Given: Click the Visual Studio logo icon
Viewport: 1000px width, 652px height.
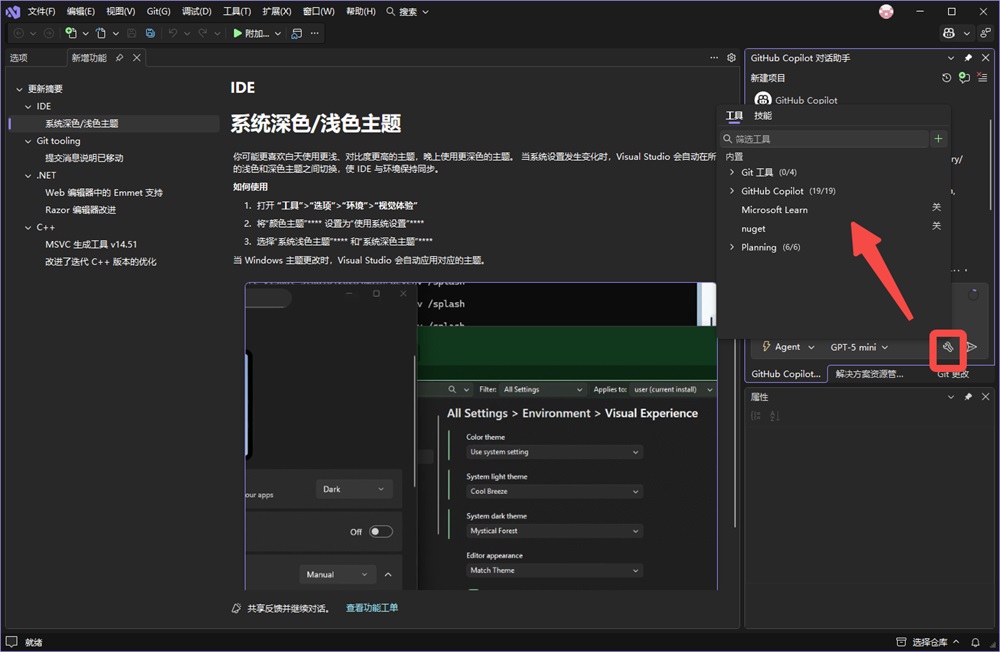Looking at the screenshot, I should (x=12, y=11).
